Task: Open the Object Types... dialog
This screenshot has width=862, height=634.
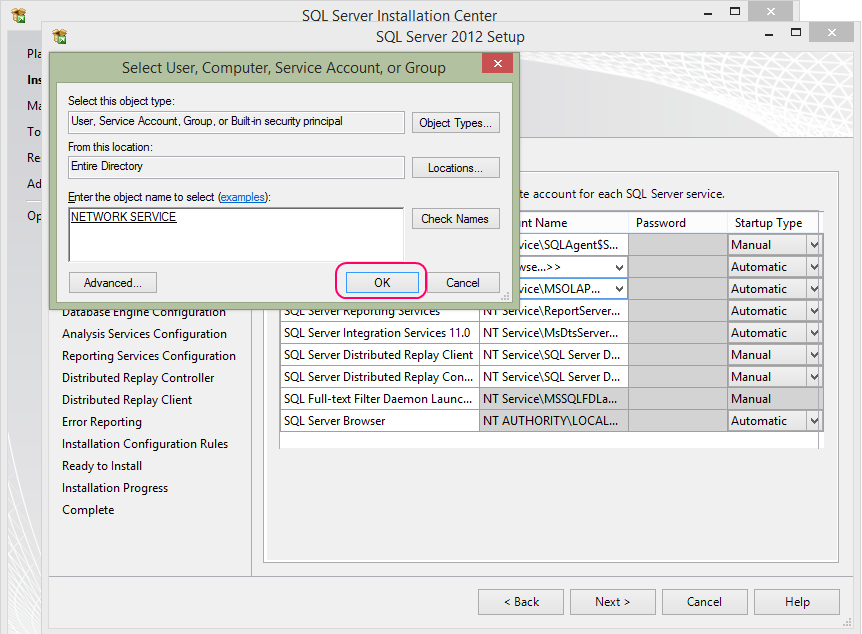Action: point(455,123)
